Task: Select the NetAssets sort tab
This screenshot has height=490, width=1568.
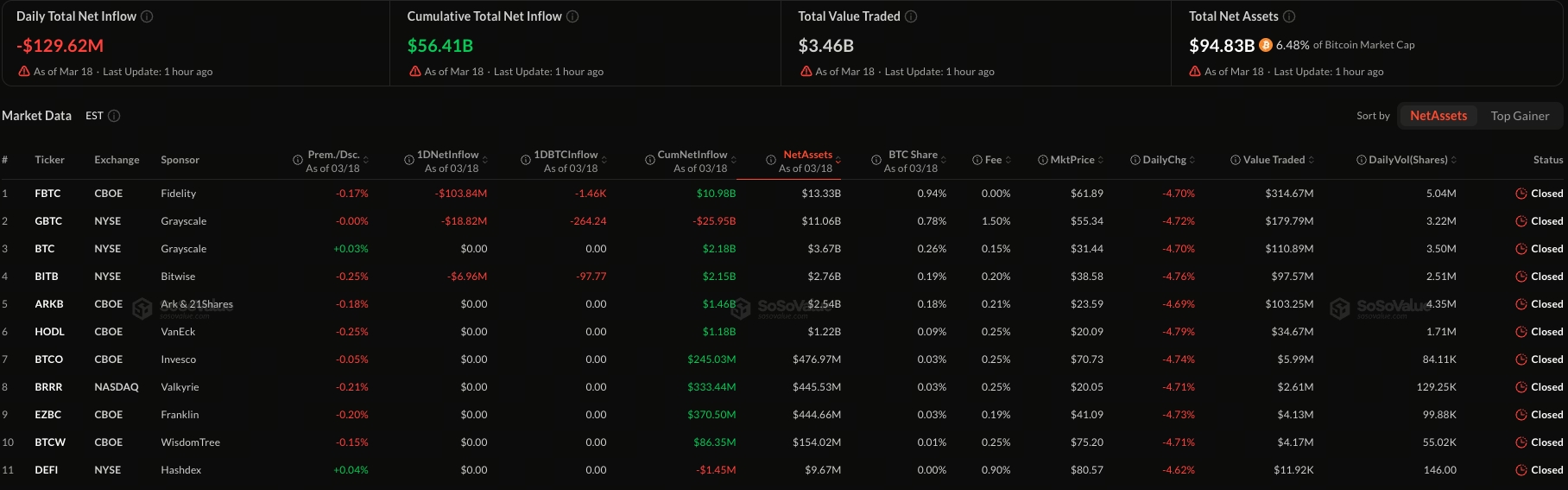Action: pos(1438,116)
